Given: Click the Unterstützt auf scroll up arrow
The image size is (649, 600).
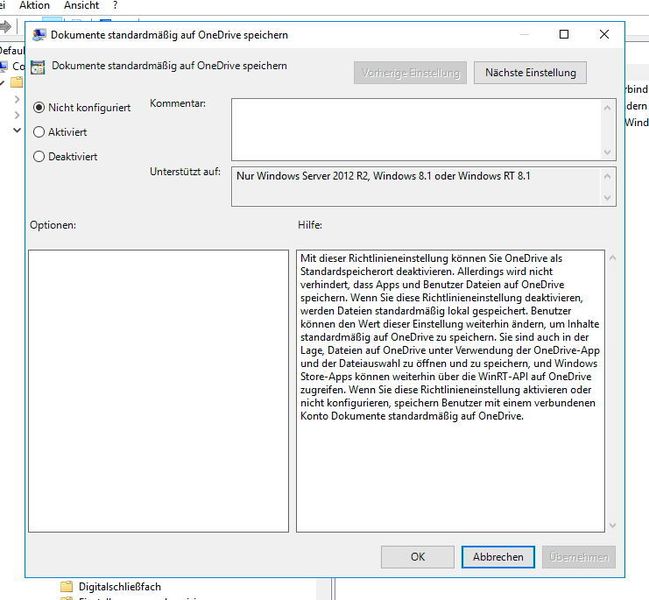Looking at the screenshot, I should tap(607, 176).
